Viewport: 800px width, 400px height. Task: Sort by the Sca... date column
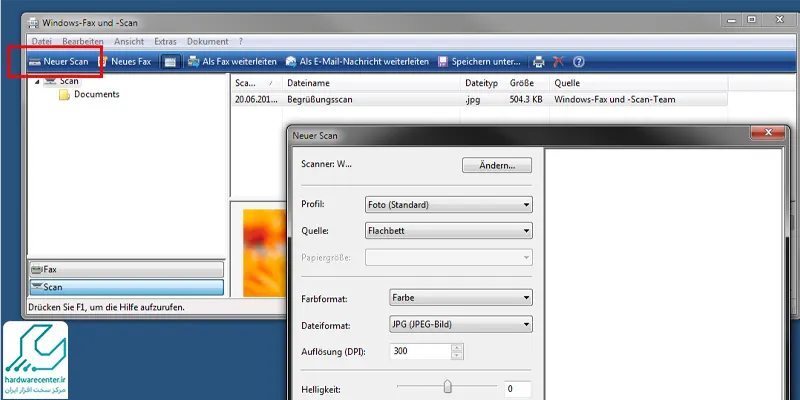click(x=257, y=83)
